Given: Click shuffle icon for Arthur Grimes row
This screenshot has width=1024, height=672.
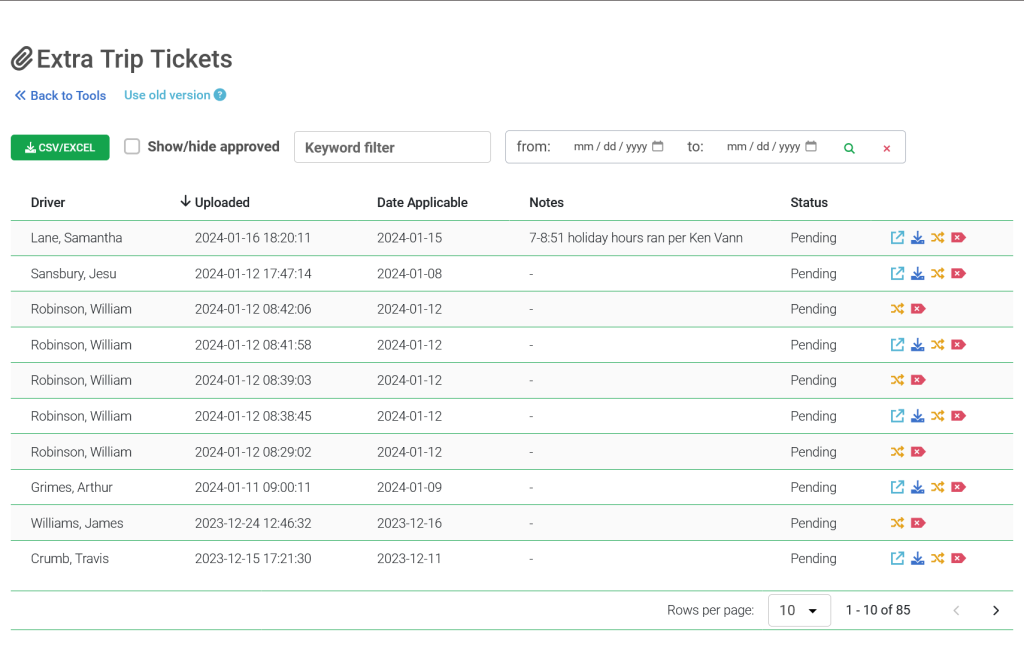Looking at the screenshot, I should pos(937,488).
